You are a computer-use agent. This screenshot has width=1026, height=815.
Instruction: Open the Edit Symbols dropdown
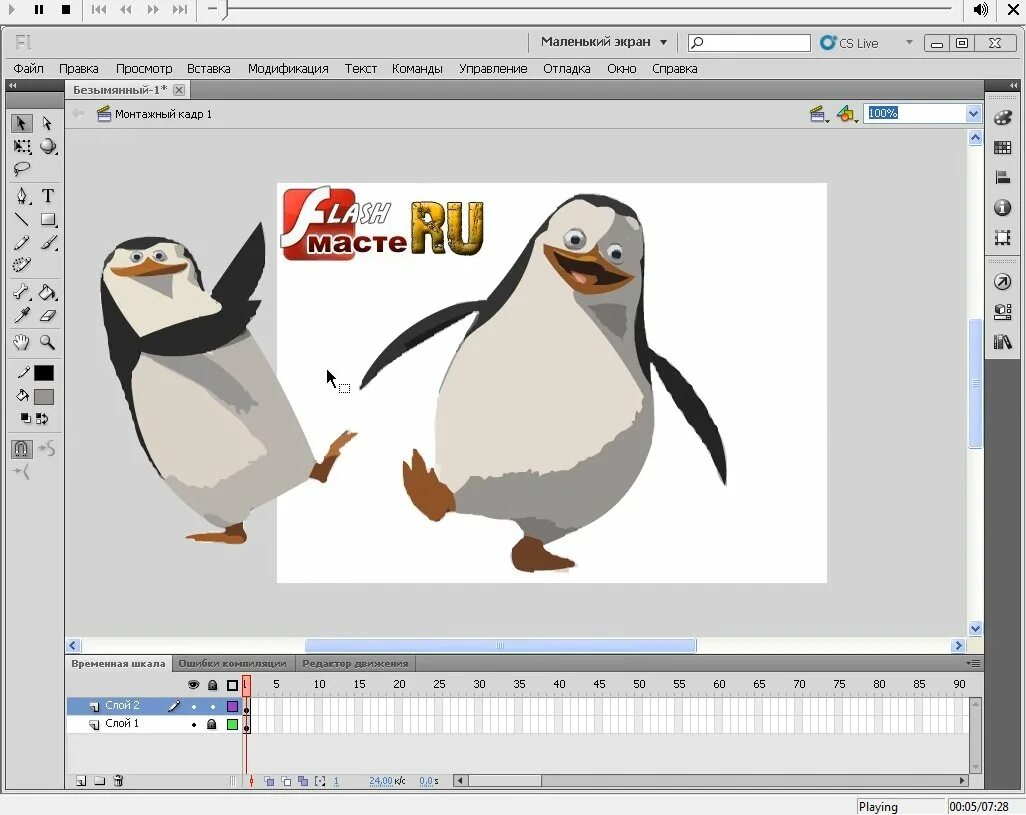click(847, 114)
